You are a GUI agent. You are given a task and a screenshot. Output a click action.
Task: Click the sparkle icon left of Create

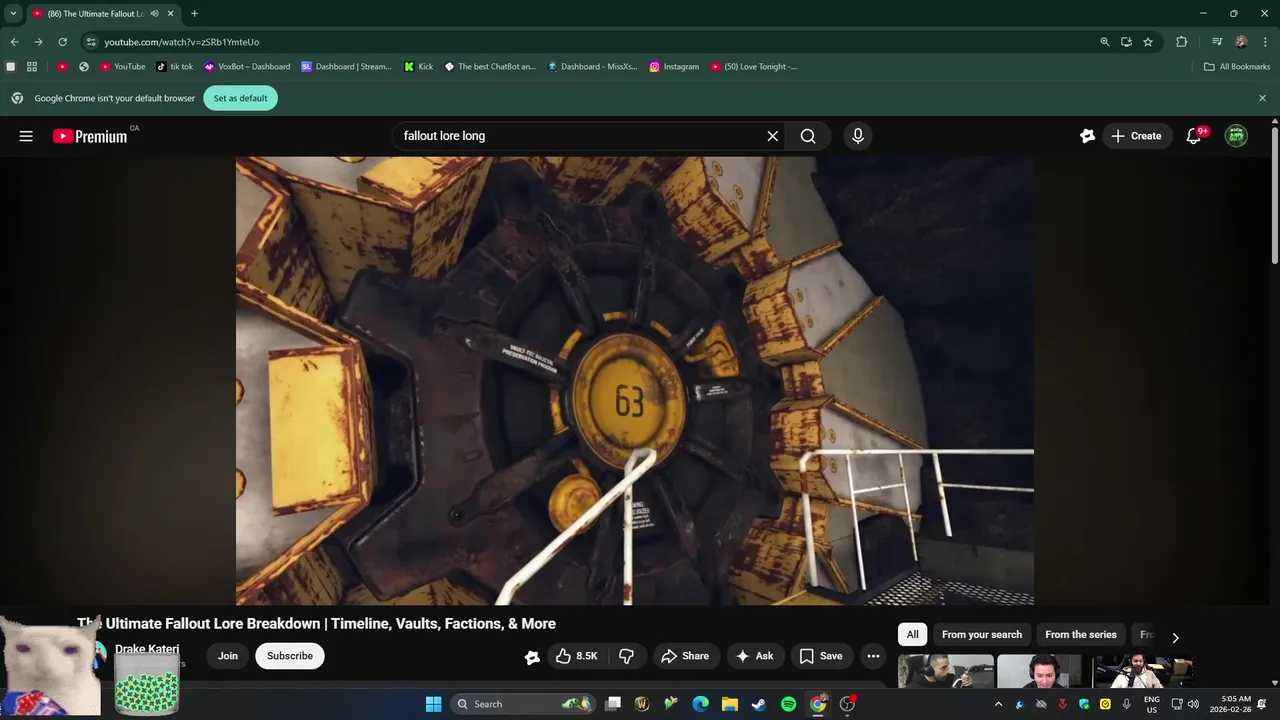click(1088, 136)
